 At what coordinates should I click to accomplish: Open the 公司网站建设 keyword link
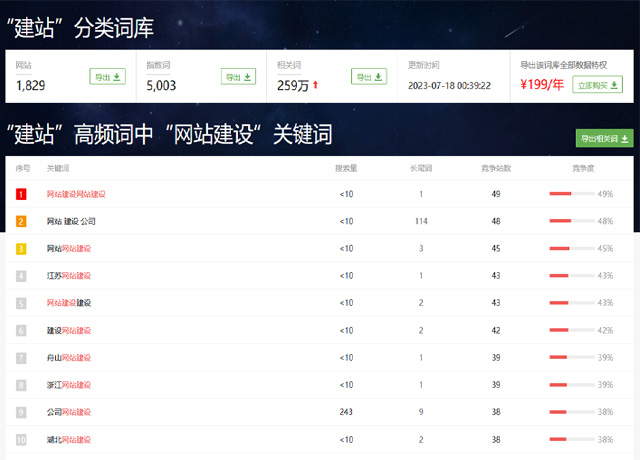tap(69, 412)
